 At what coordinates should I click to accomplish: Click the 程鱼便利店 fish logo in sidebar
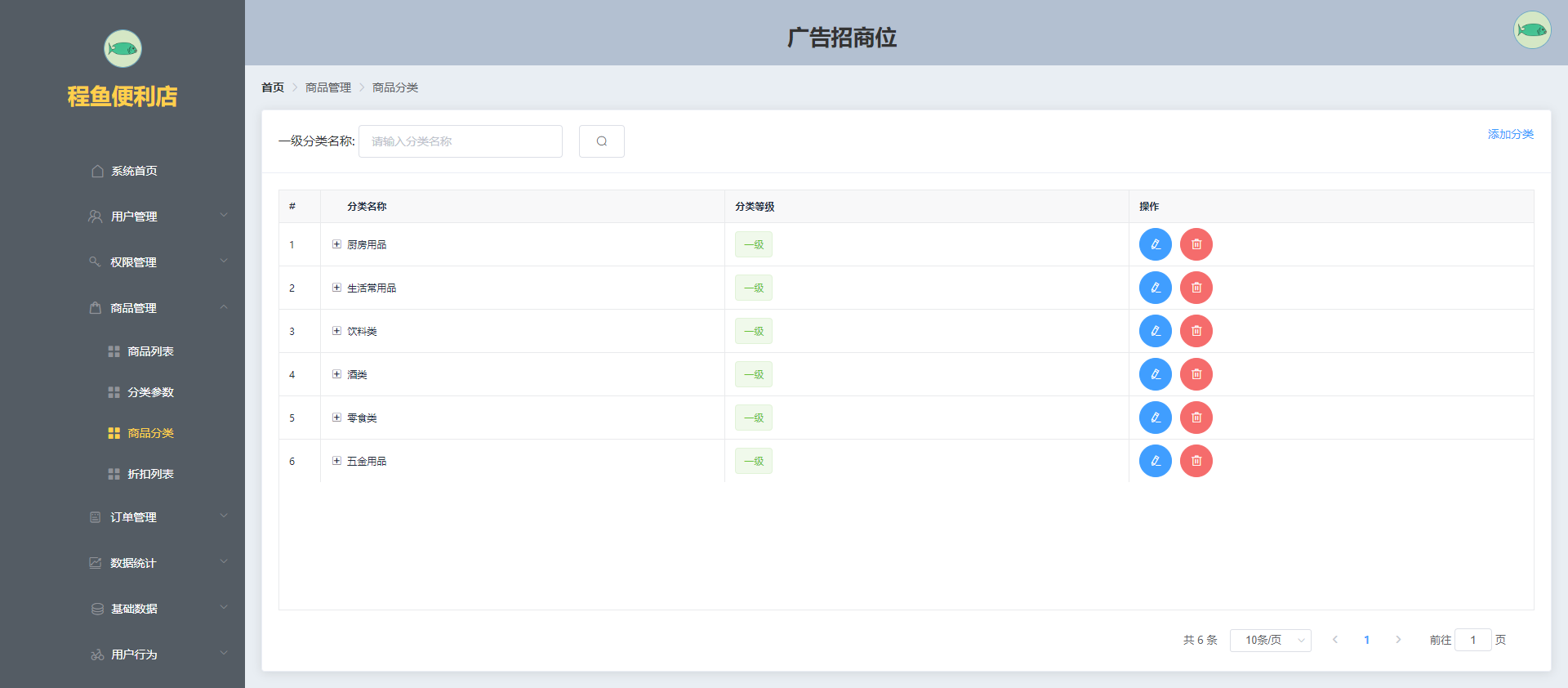point(122,49)
